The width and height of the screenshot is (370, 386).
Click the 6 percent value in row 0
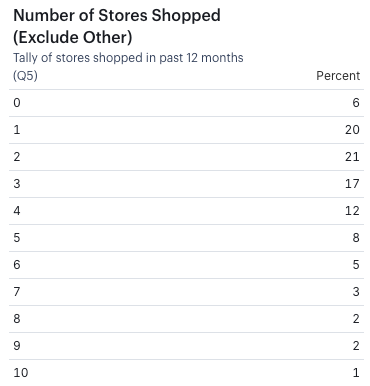click(x=356, y=103)
